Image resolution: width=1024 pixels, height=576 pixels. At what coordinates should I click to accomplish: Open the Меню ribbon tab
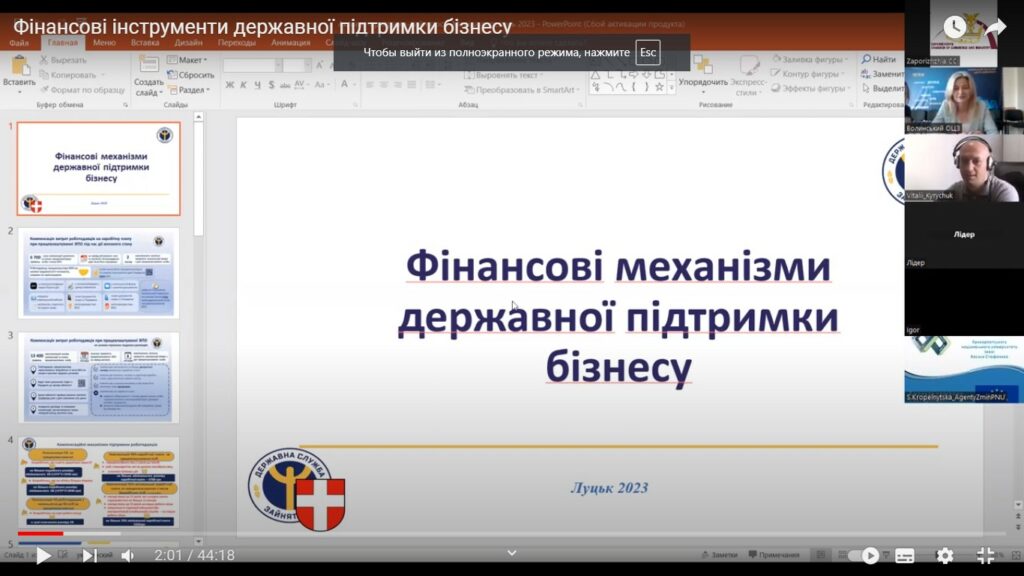pos(104,42)
